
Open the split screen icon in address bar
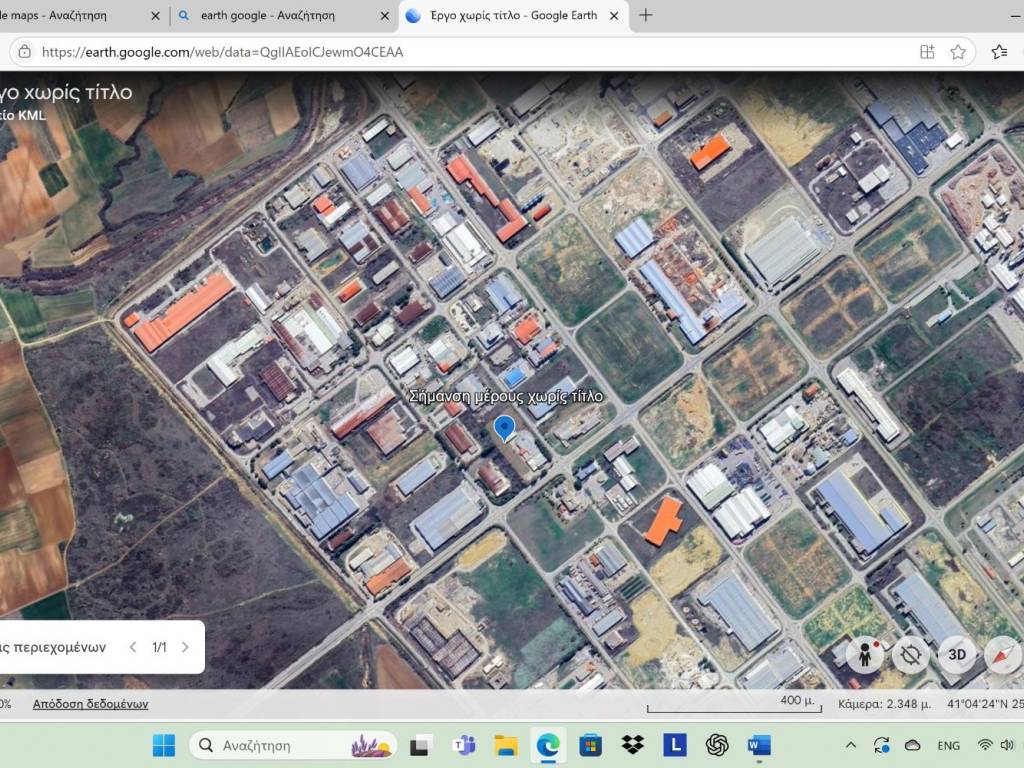[x=927, y=52]
